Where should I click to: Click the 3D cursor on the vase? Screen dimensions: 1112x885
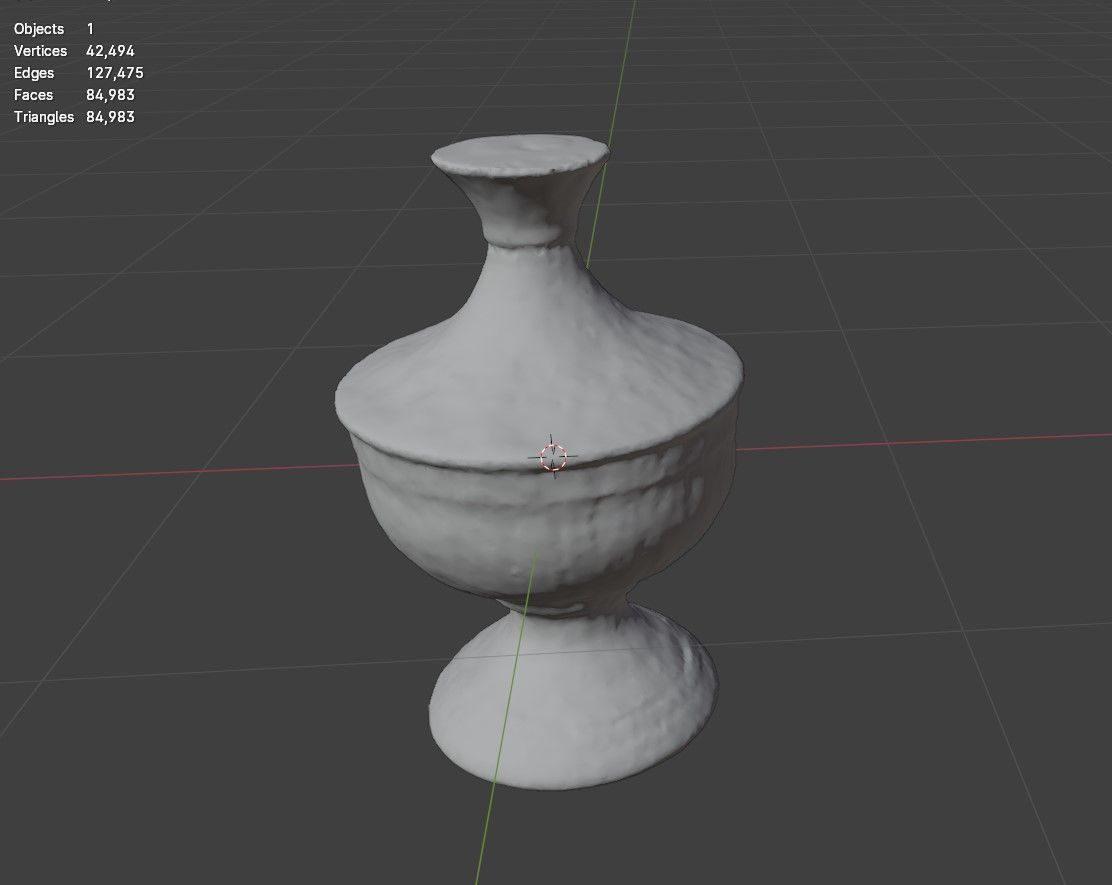click(553, 457)
